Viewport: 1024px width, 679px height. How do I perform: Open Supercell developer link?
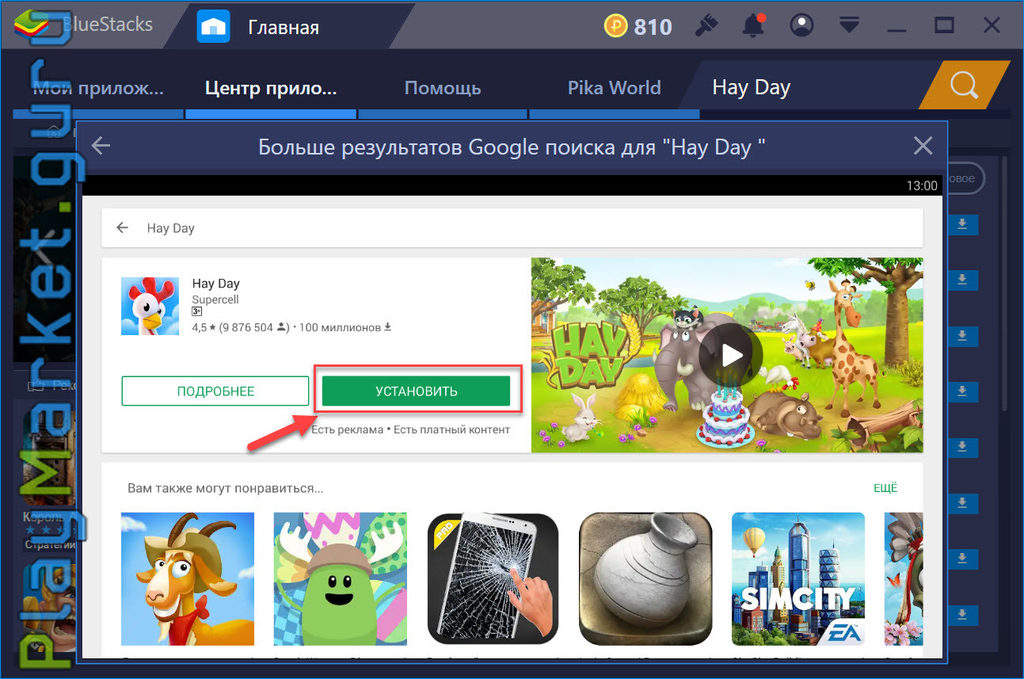pos(215,300)
